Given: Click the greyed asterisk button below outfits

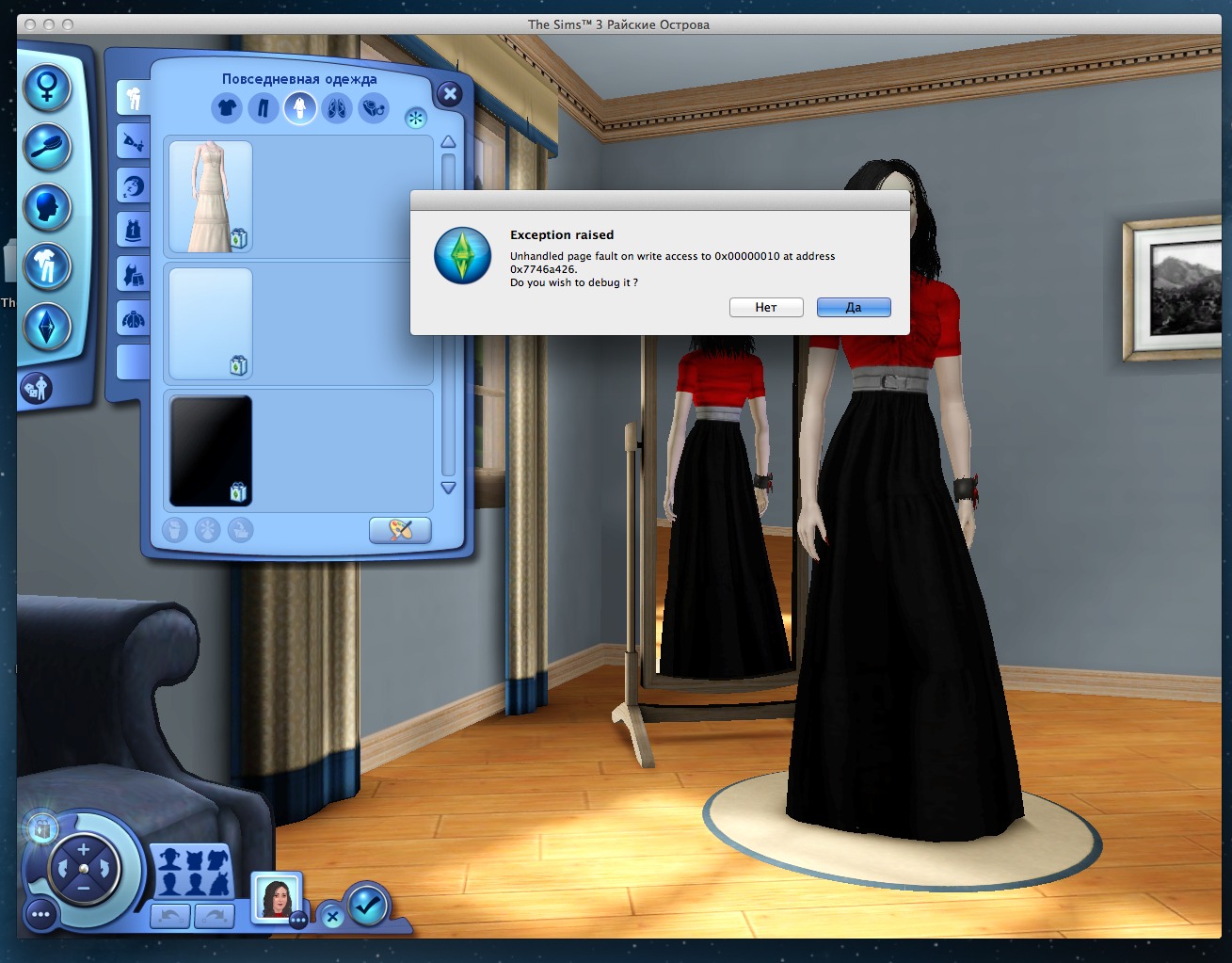Looking at the screenshot, I should (x=207, y=530).
